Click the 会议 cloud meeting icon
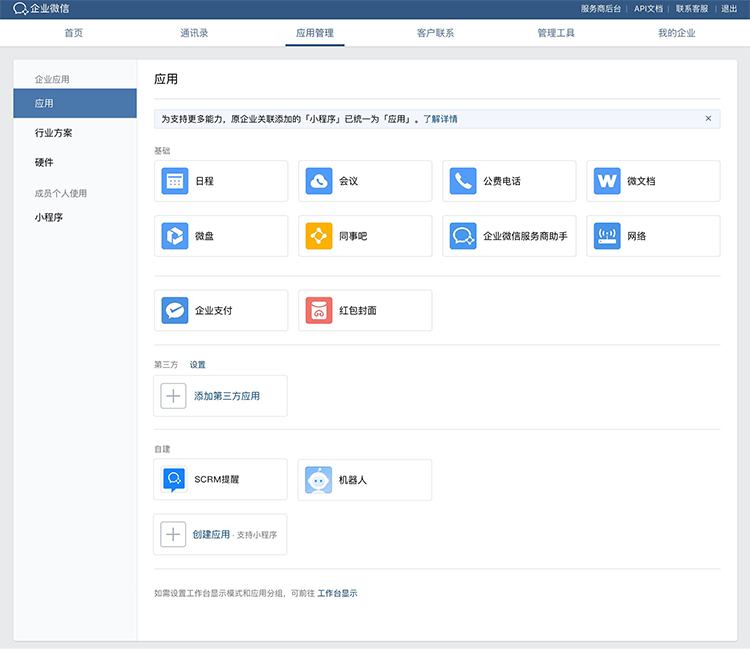Screen dimensions: 750x650 [319, 181]
